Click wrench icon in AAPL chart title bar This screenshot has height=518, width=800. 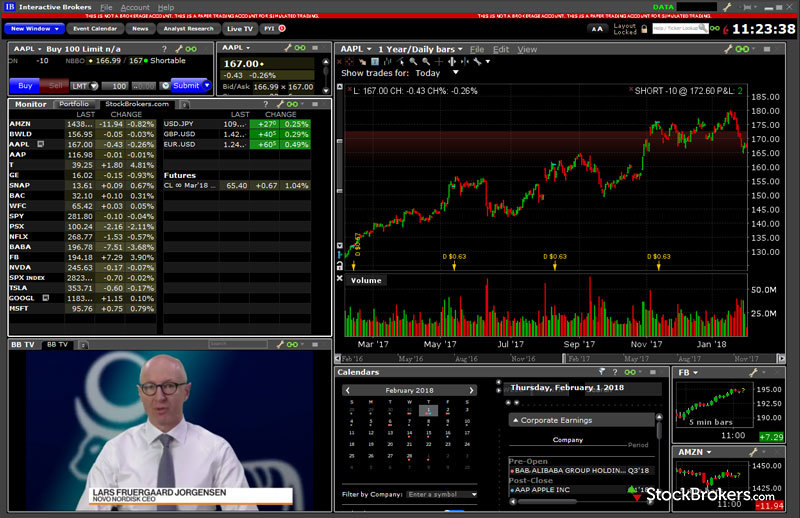(x=729, y=49)
